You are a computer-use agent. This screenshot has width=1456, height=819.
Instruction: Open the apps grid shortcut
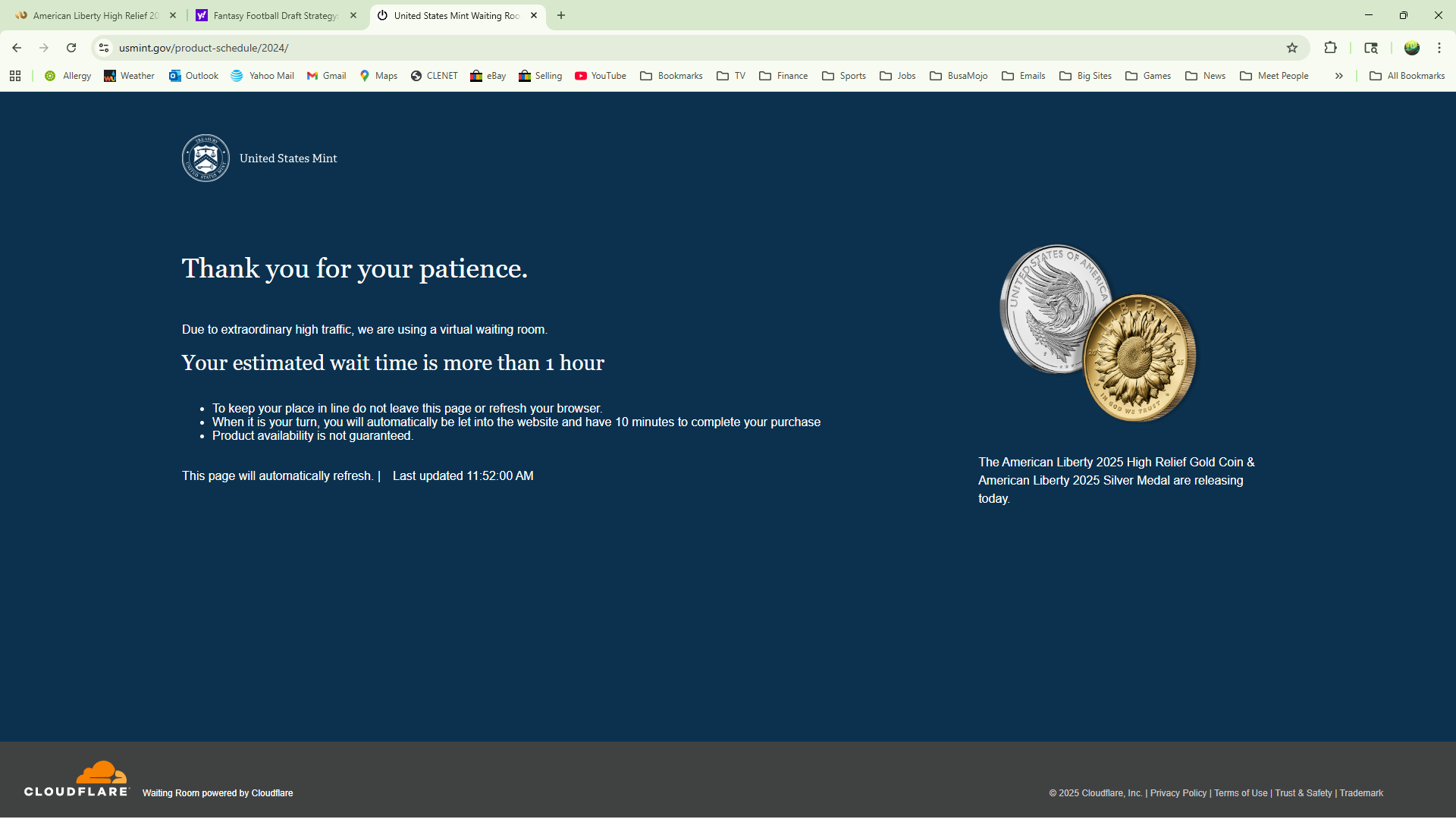pyautogui.click(x=15, y=76)
